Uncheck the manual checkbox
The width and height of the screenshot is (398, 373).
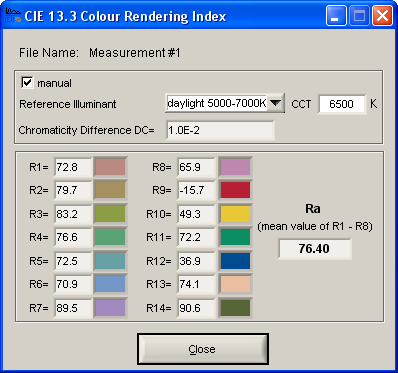pyautogui.click(x=27, y=82)
